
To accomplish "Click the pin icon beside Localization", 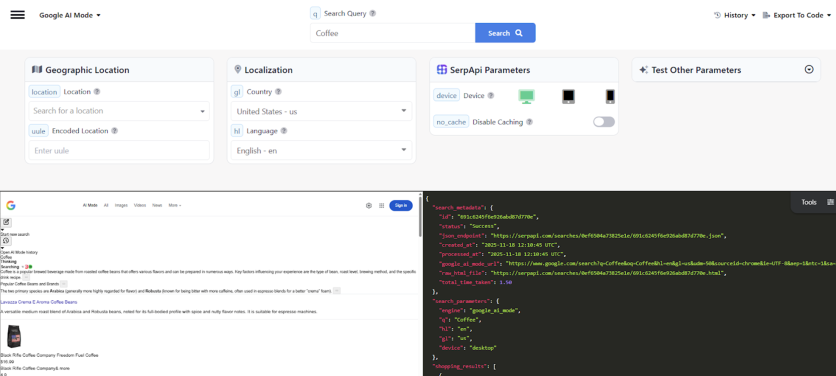I will point(238,70).
